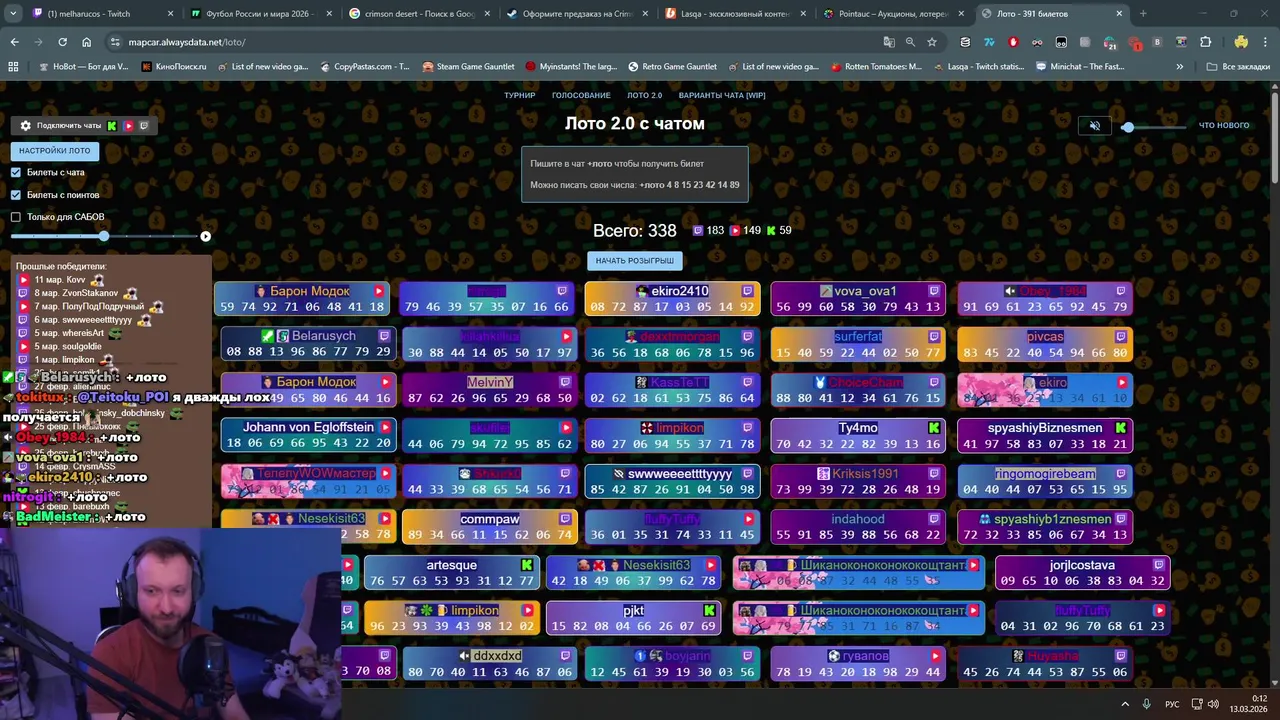Viewport: 1280px width, 720px height.
Task: Click the taskbar volume icon
Action: (x=1213, y=704)
